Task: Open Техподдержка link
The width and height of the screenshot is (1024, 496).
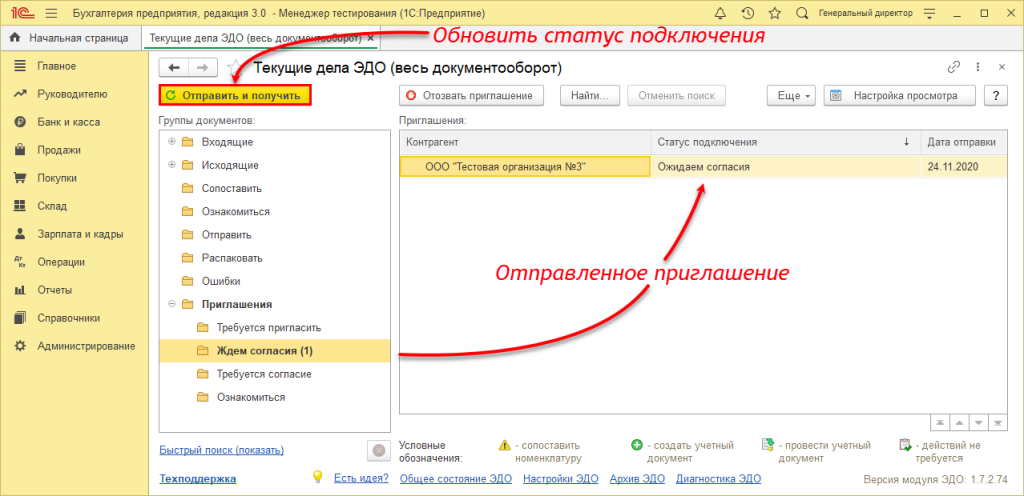Action: click(198, 479)
